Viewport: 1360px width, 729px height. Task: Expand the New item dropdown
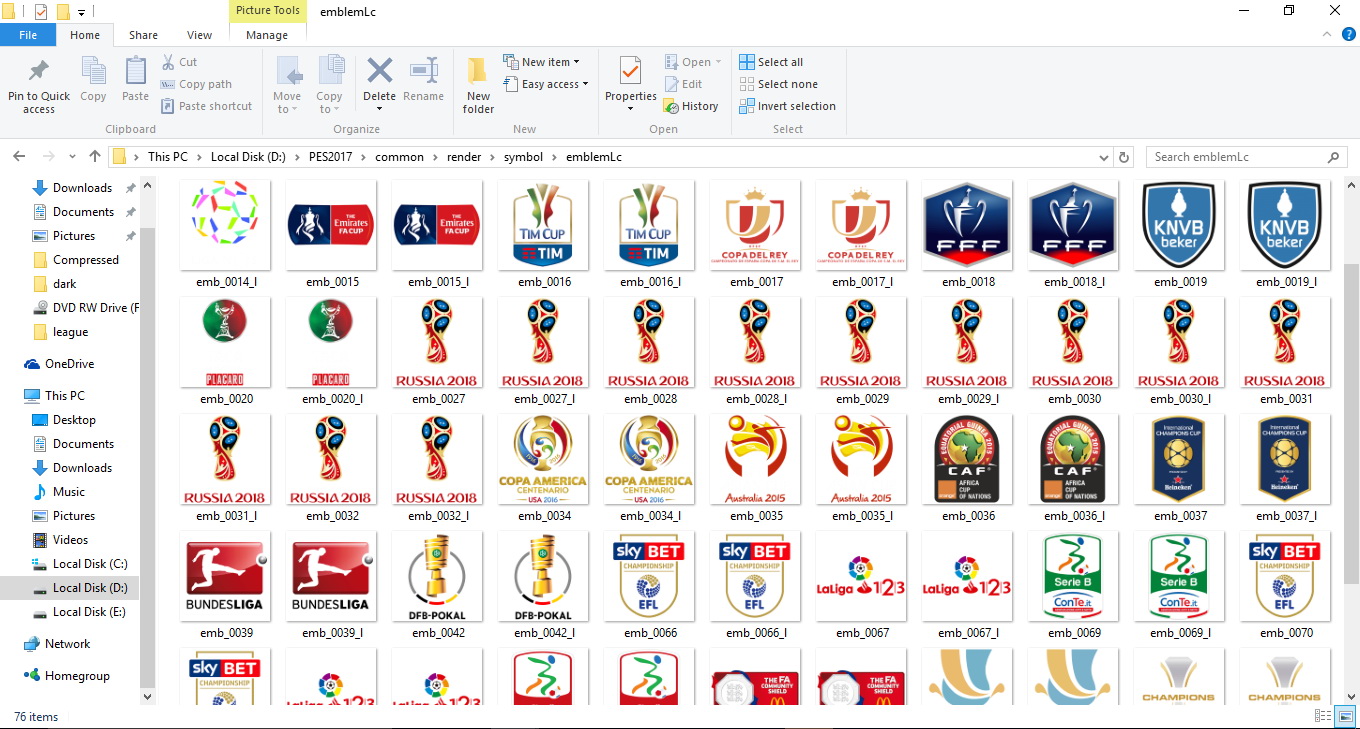[x=544, y=61]
